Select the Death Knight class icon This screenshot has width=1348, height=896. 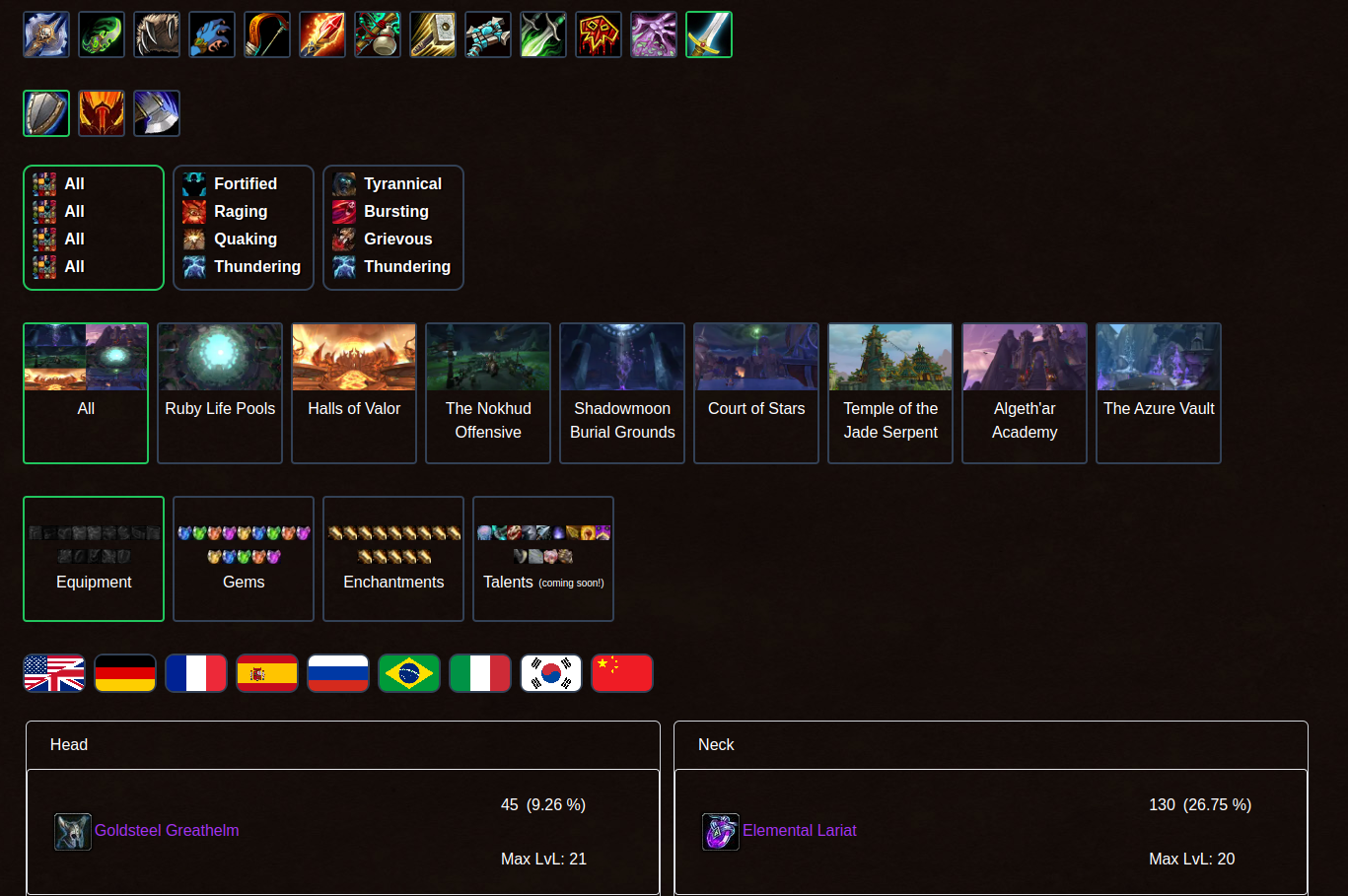point(46,34)
